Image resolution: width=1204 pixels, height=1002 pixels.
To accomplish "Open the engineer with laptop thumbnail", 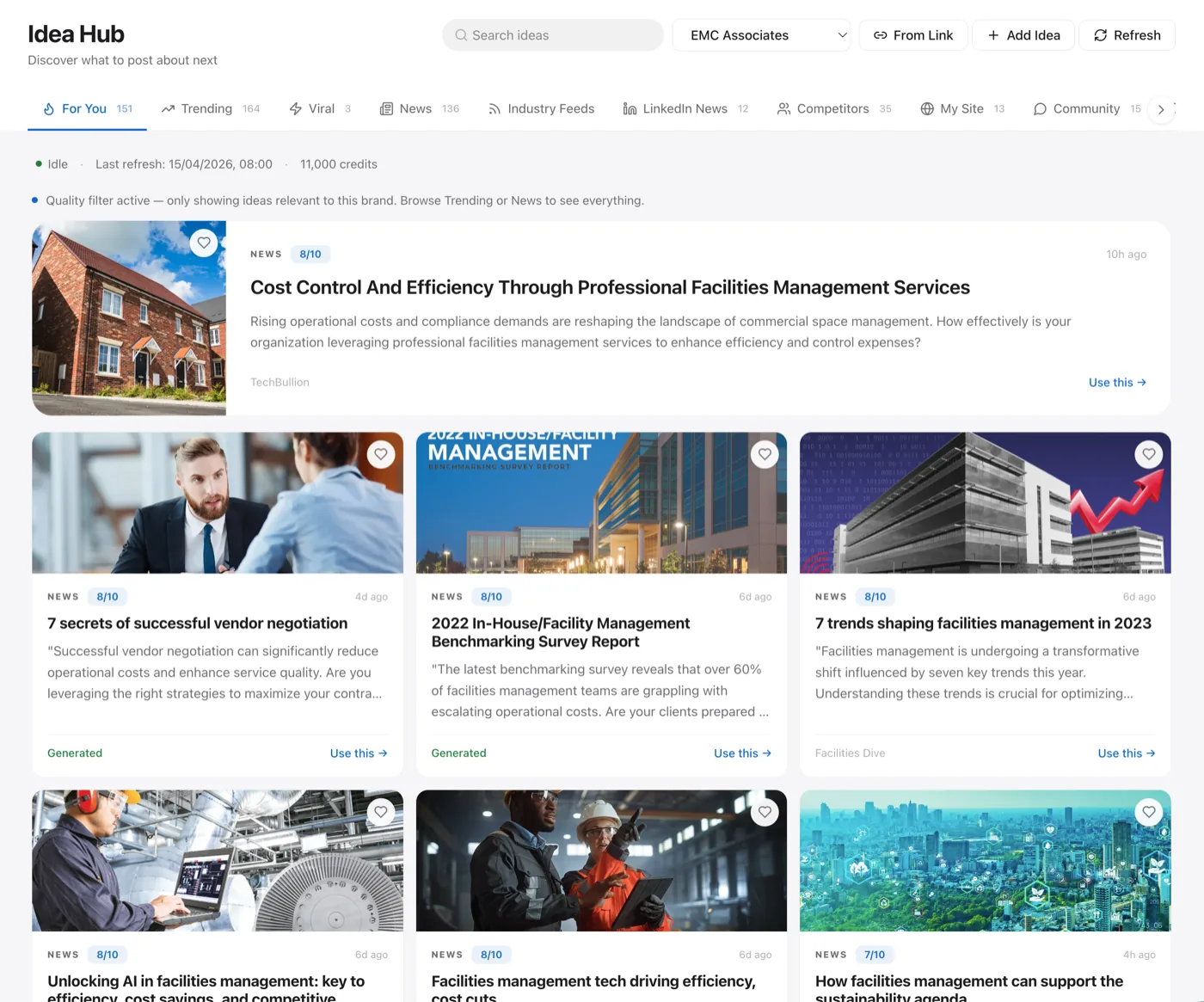I will click(x=218, y=861).
